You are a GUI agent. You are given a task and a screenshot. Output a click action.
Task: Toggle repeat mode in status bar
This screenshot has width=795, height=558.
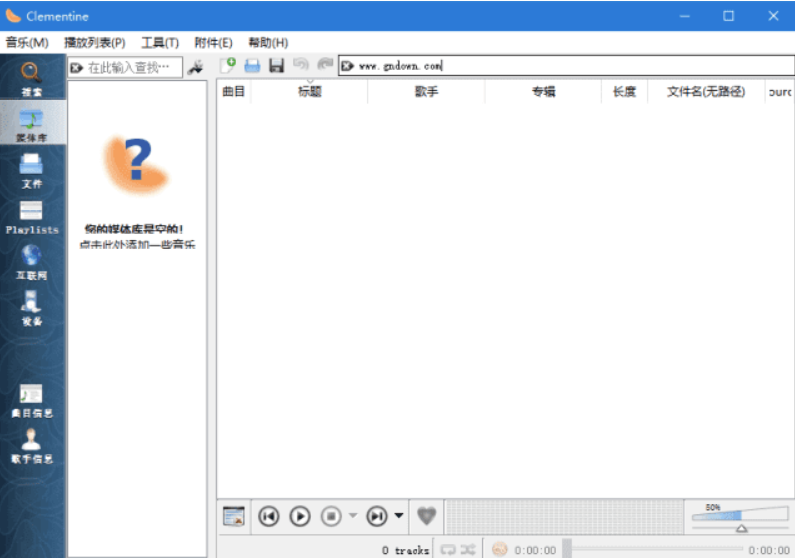pyautogui.click(x=448, y=550)
